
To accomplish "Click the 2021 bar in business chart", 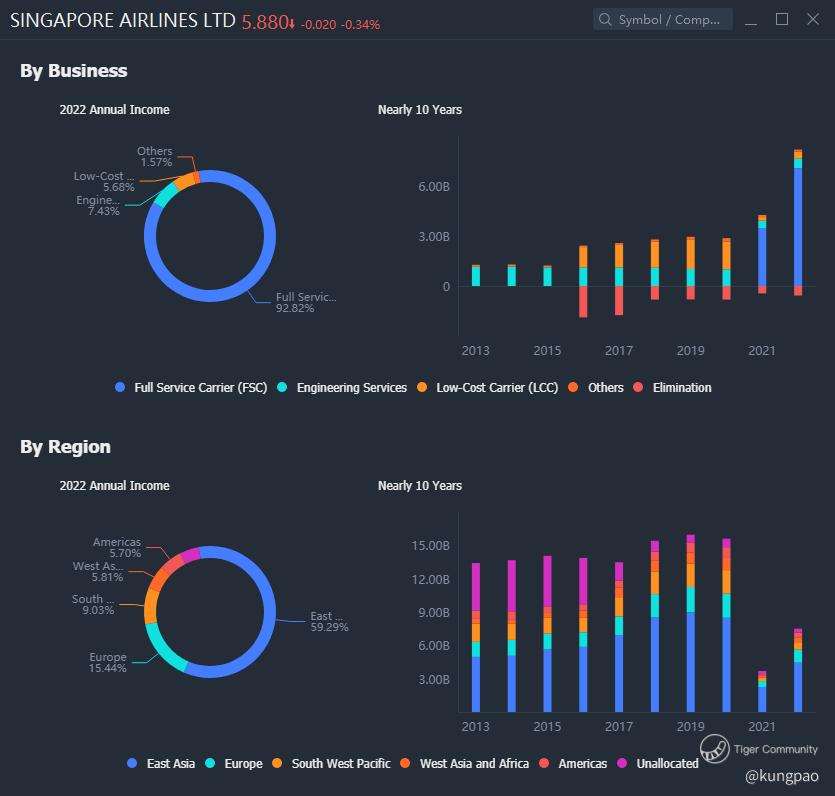I will [762, 254].
